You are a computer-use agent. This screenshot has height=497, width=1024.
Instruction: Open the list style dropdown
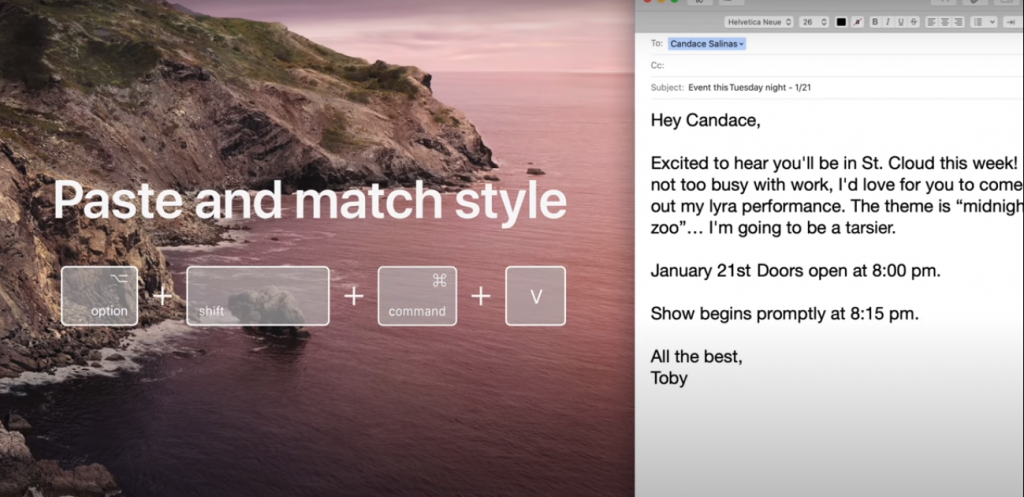[x=984, y=22]
